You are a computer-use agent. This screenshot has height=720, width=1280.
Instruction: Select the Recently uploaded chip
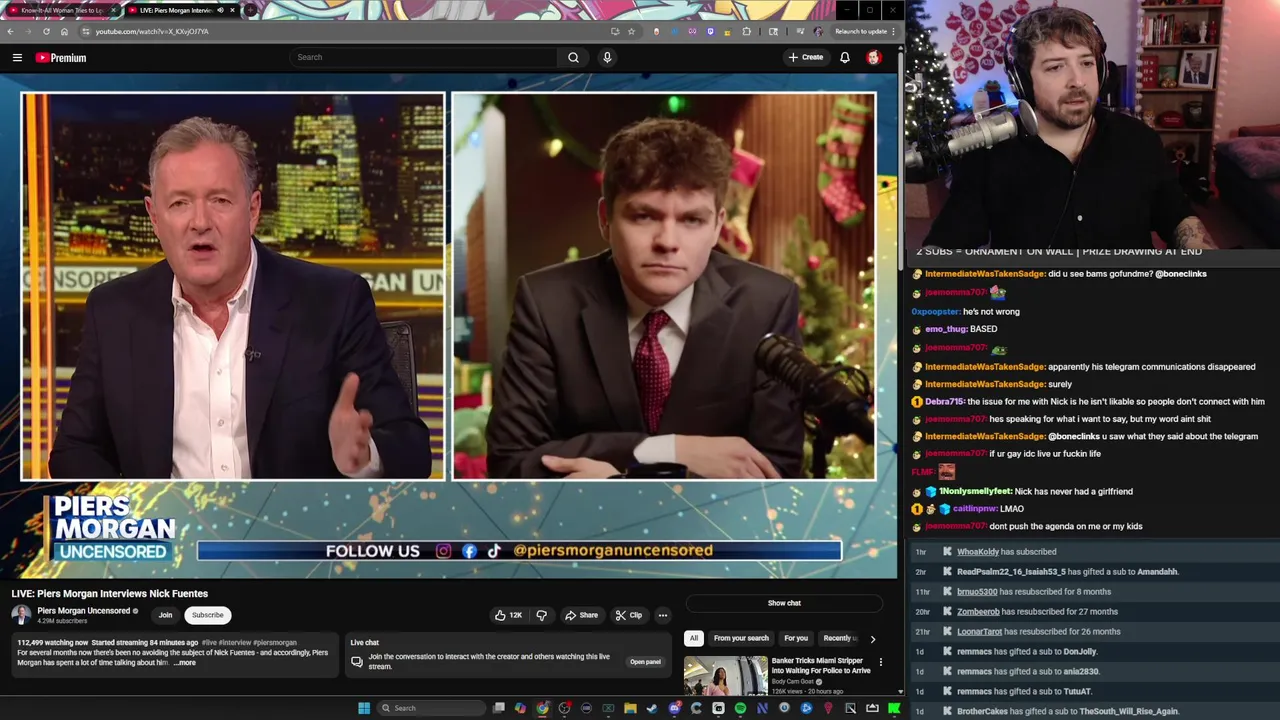tap(840, 638)
